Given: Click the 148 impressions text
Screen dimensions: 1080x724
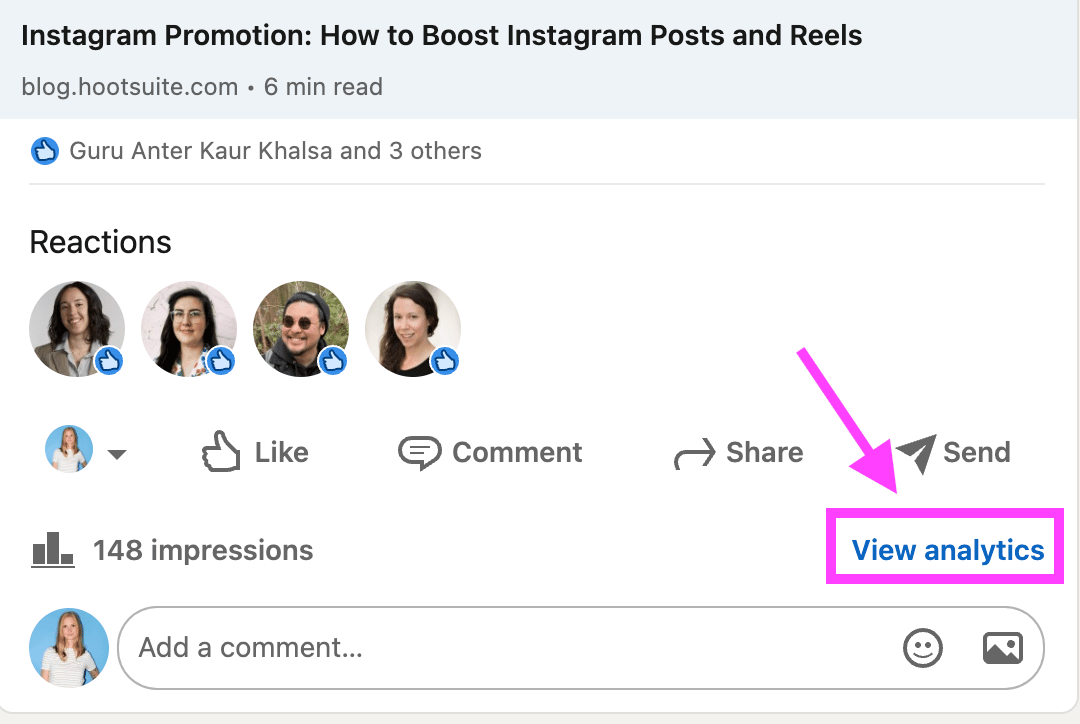Looking at the screenshot, I should (x=203, y=550).
